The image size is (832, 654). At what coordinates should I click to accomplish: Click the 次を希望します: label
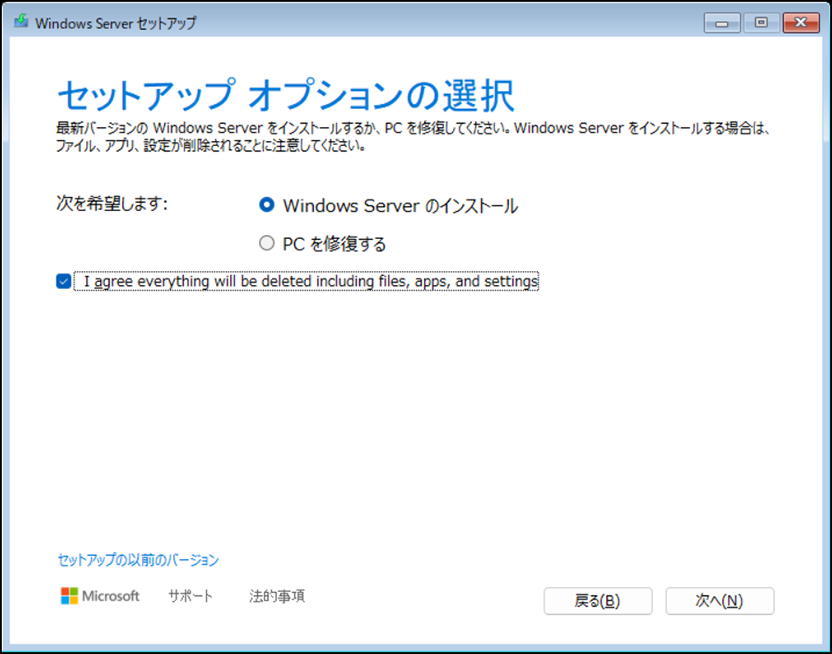point(112,203)
